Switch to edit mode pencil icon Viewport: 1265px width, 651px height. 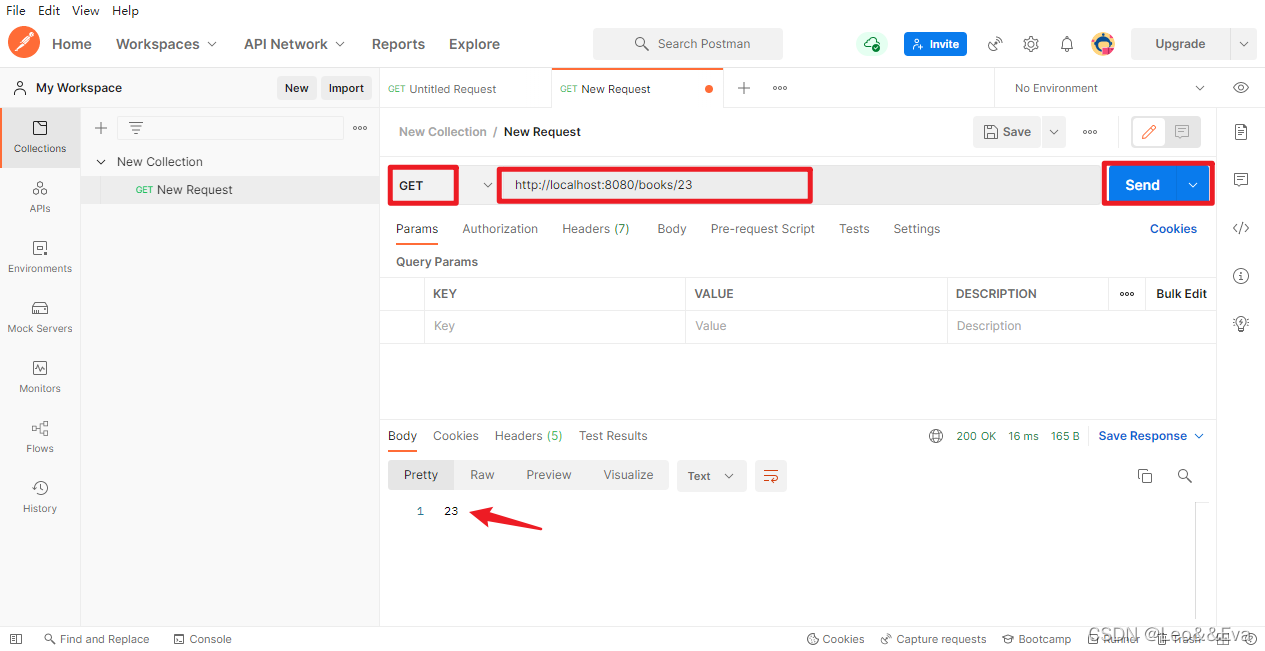click(1149, 132)
